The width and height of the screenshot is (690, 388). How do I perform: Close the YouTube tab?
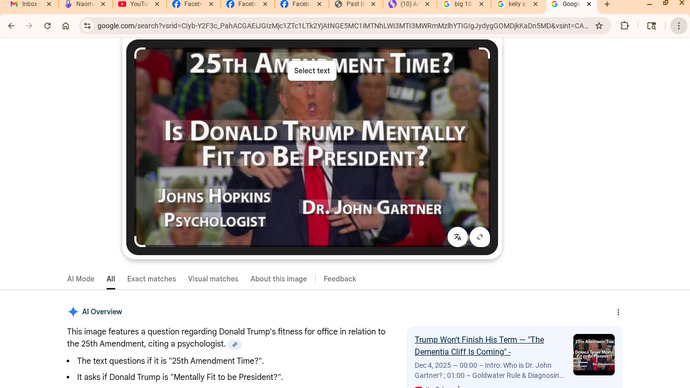click(157, 4)
